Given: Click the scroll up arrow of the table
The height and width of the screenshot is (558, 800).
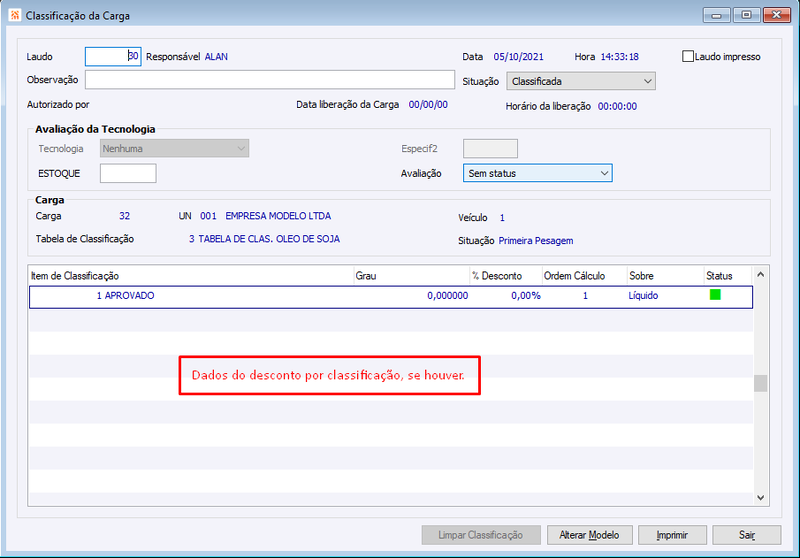Looking at the screenshot, I should tap(760, 274).
